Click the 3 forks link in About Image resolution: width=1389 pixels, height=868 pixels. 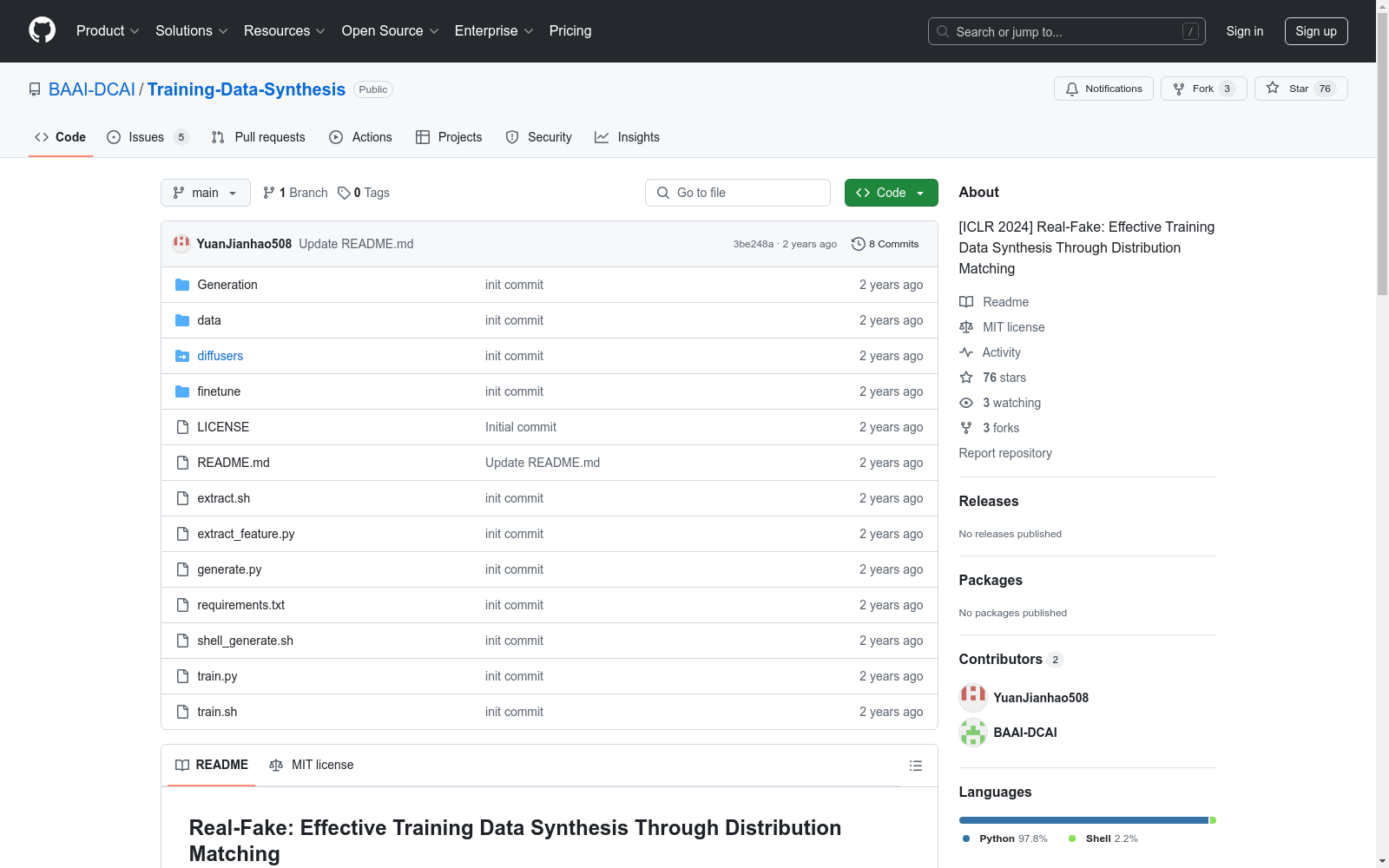1001,428
